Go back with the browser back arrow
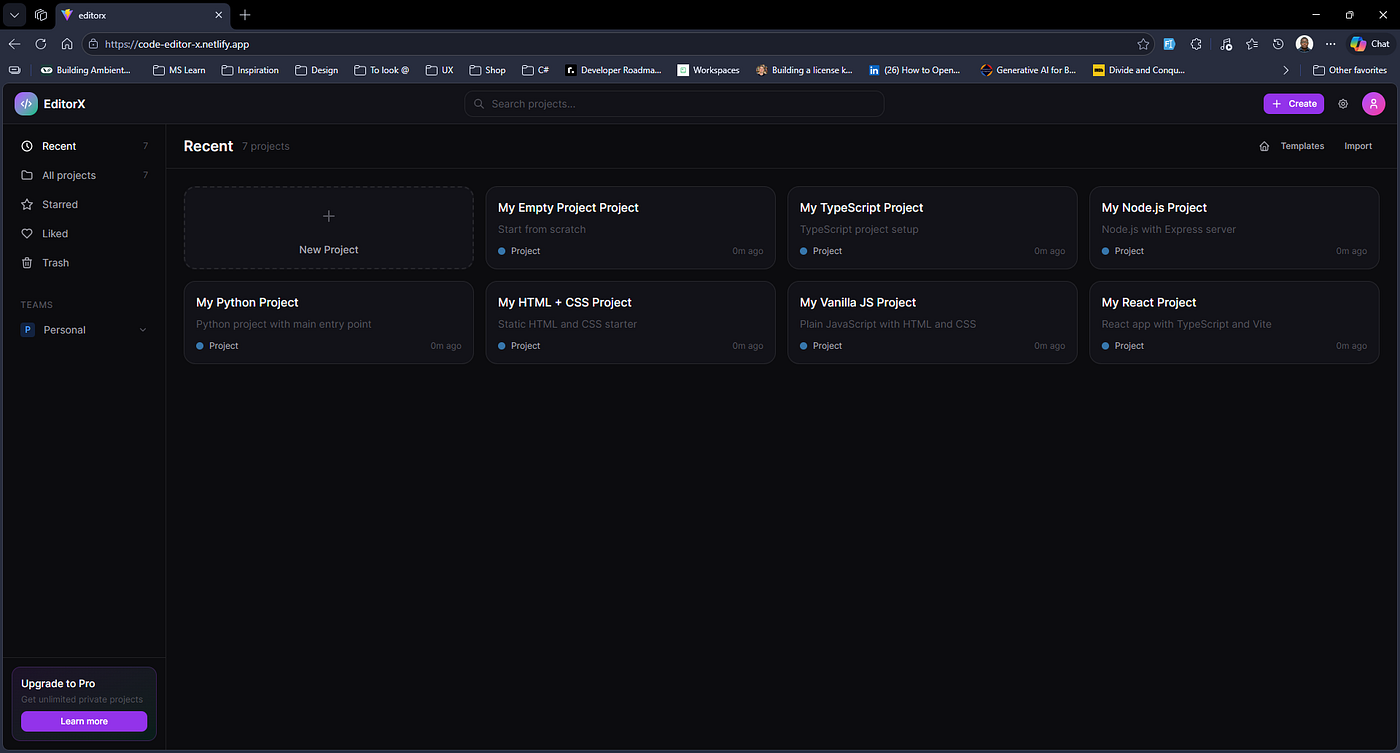The width and height of the screenshot is (1400, 753). point(14,44)
